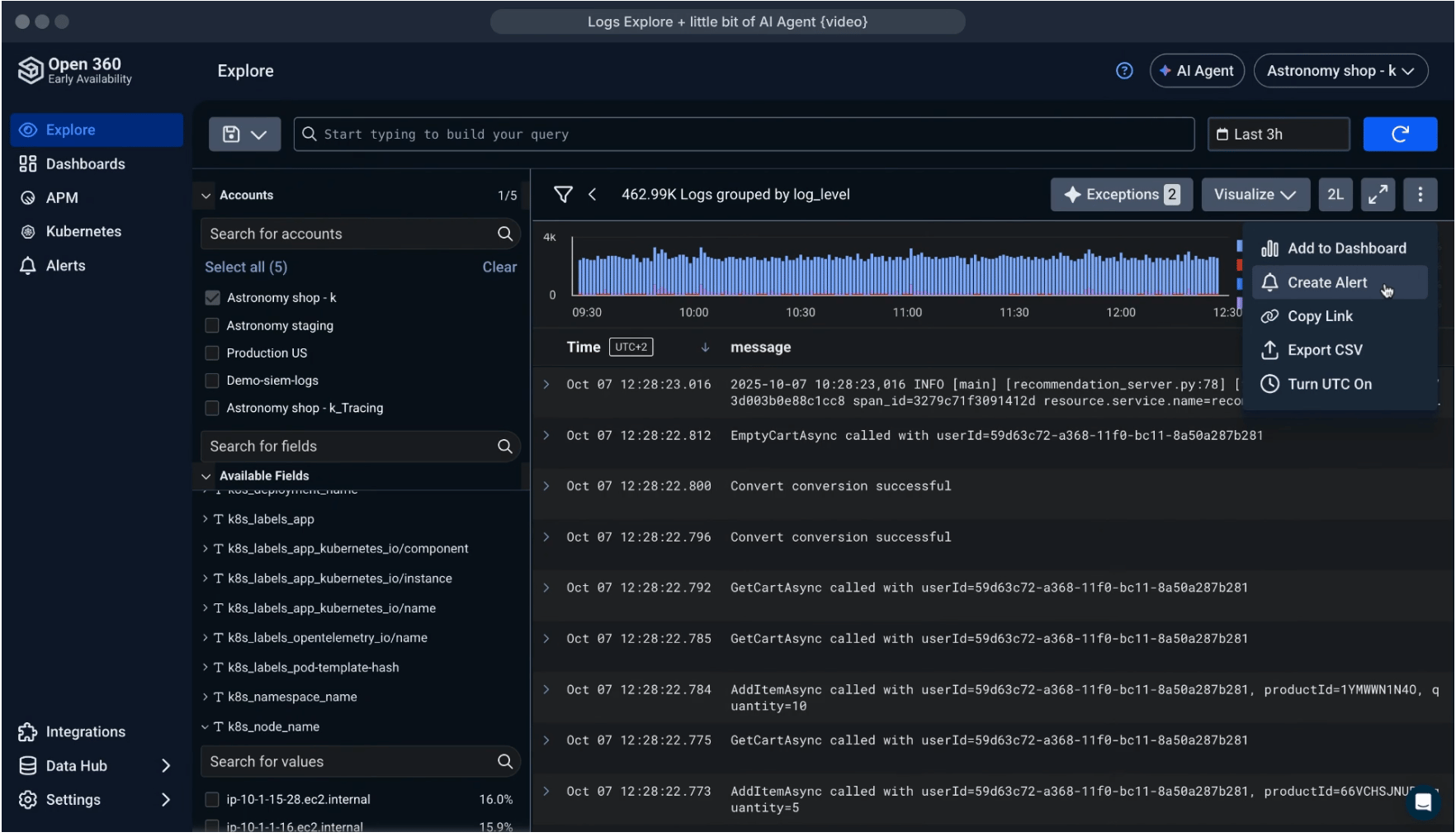Check the Demo-siem-logs account
This screenshot has height=837, width=1456.
coord(212,381)
